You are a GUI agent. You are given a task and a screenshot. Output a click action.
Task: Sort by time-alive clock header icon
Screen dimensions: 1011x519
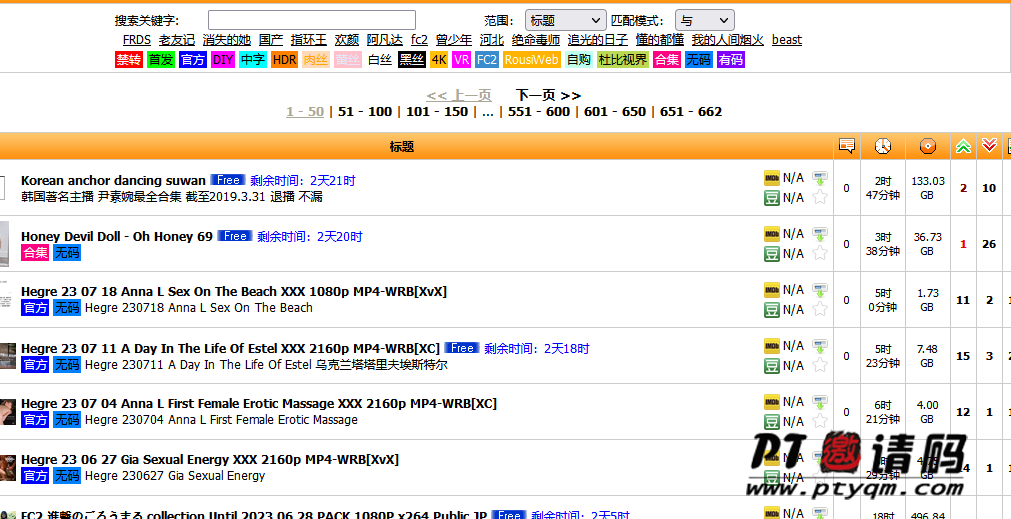point(883,146)
